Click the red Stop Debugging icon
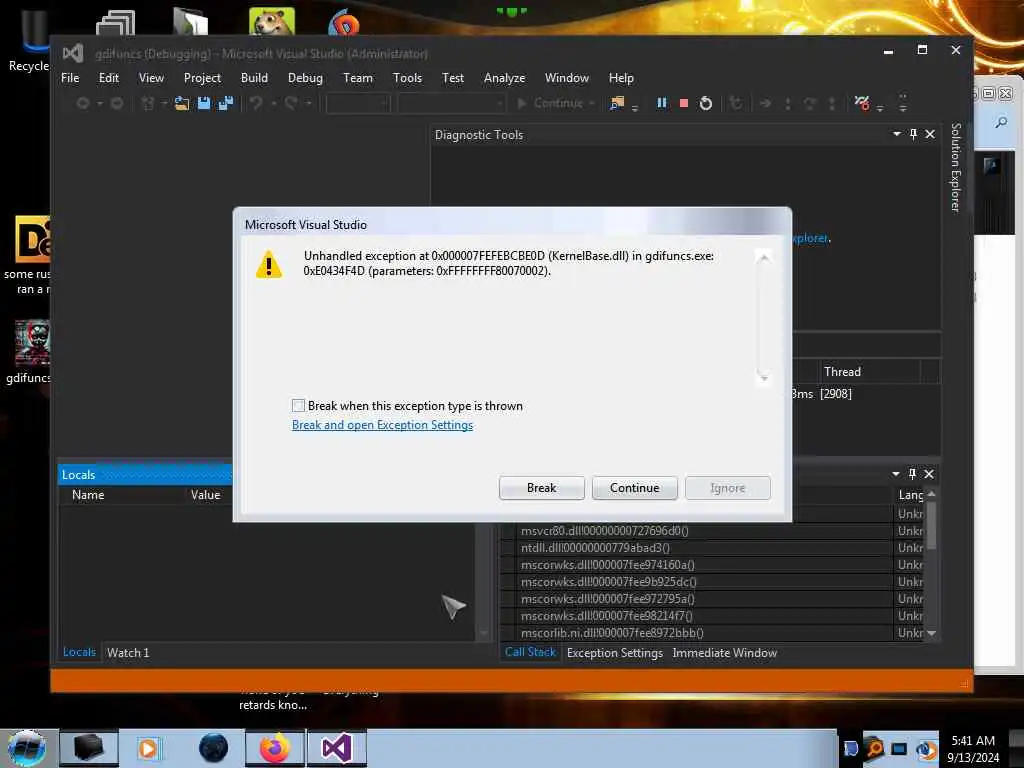Screen dimensions: 1024x768 684,103
